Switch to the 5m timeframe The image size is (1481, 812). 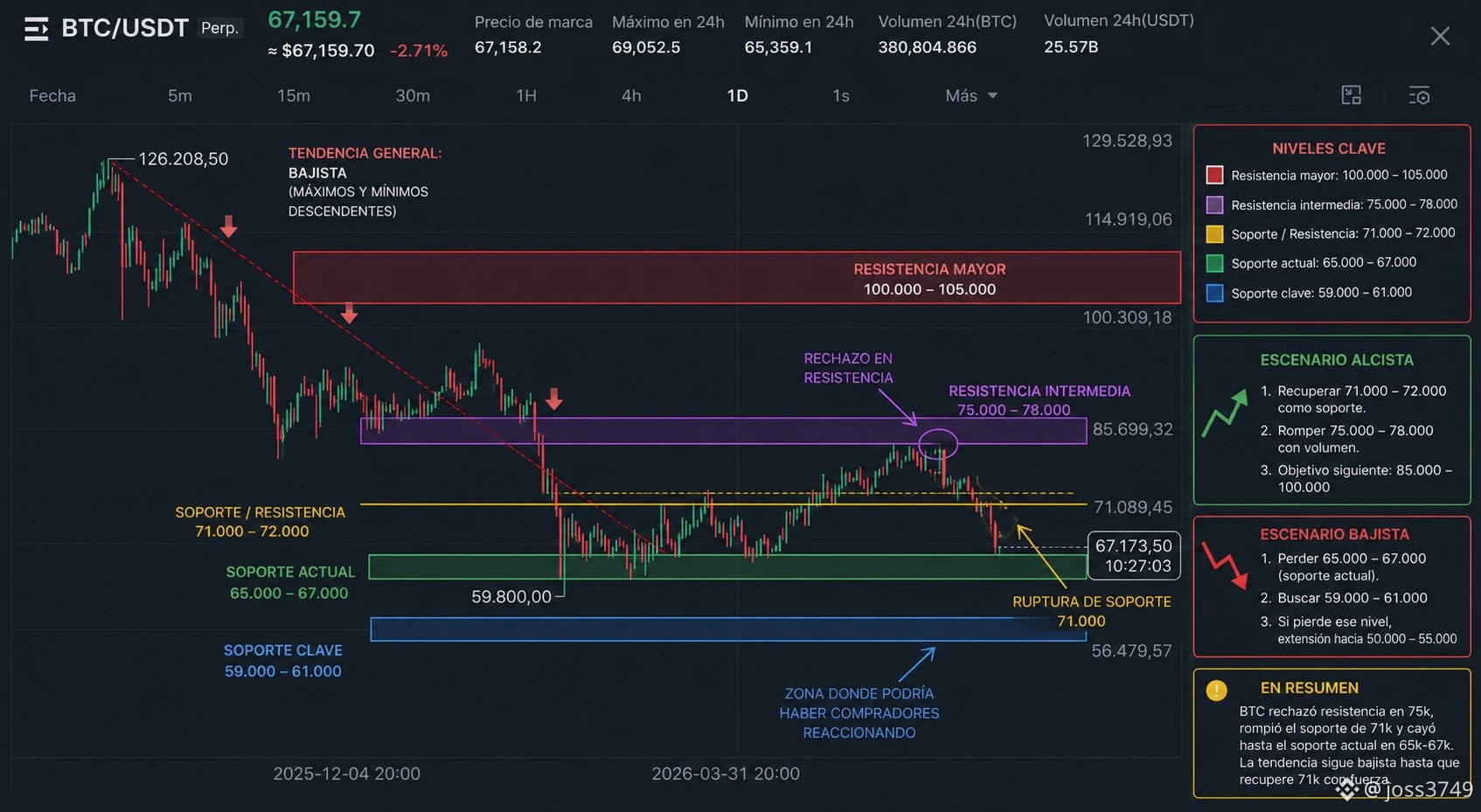pos(180,95)
